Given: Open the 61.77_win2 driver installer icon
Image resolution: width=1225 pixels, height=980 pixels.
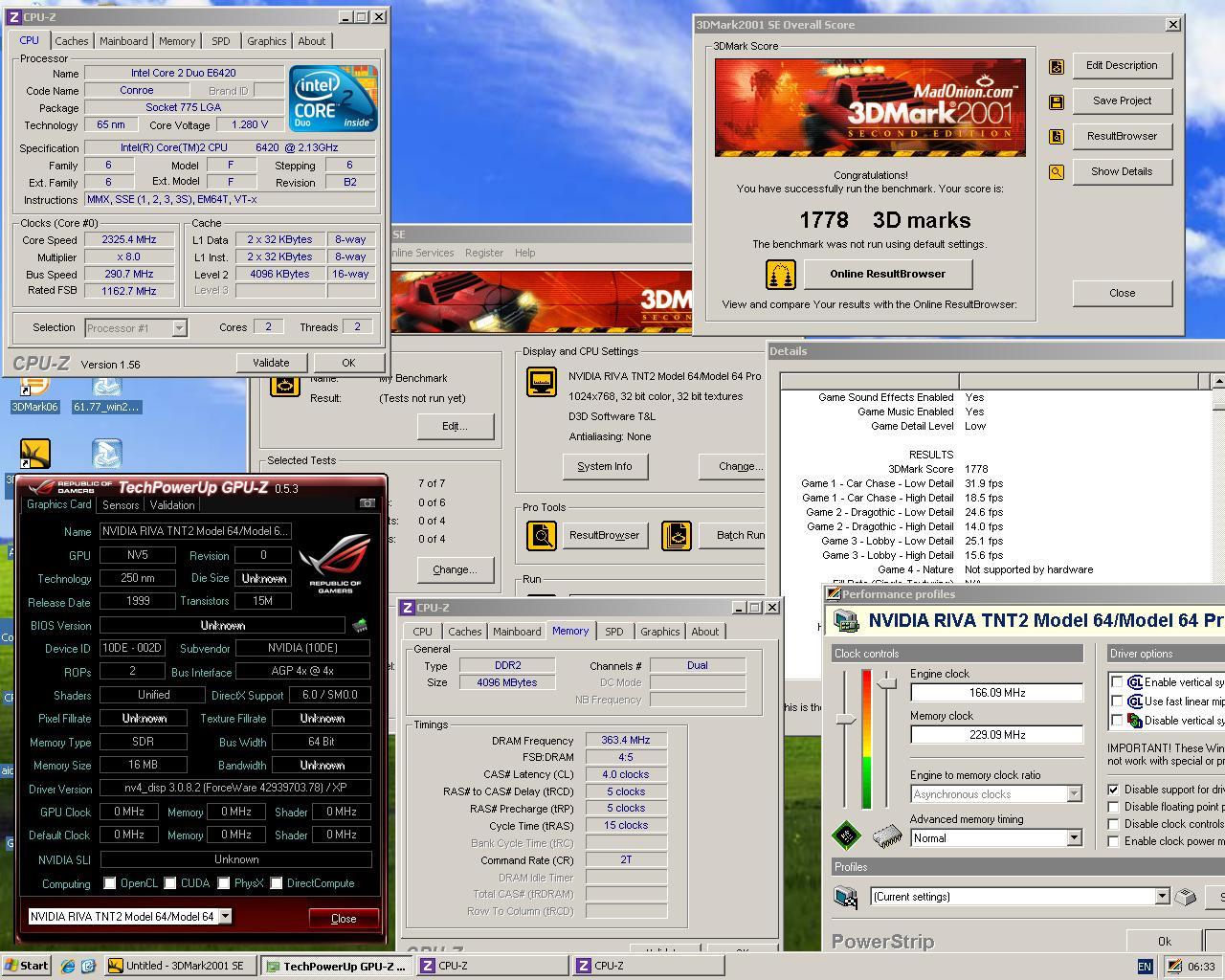Looking at the screenshot, I should [106, 392].
